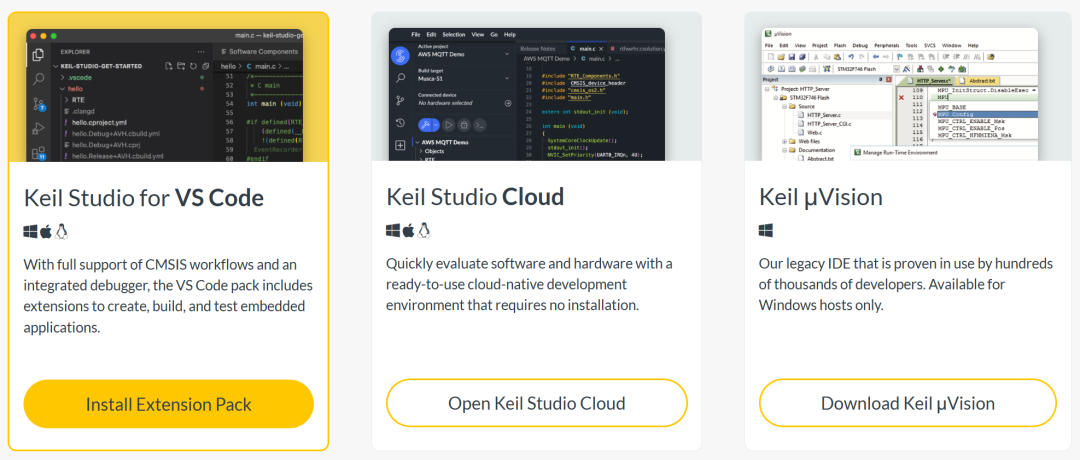
Task: Click the Install Extension Pack button
Action: point(169,404)
